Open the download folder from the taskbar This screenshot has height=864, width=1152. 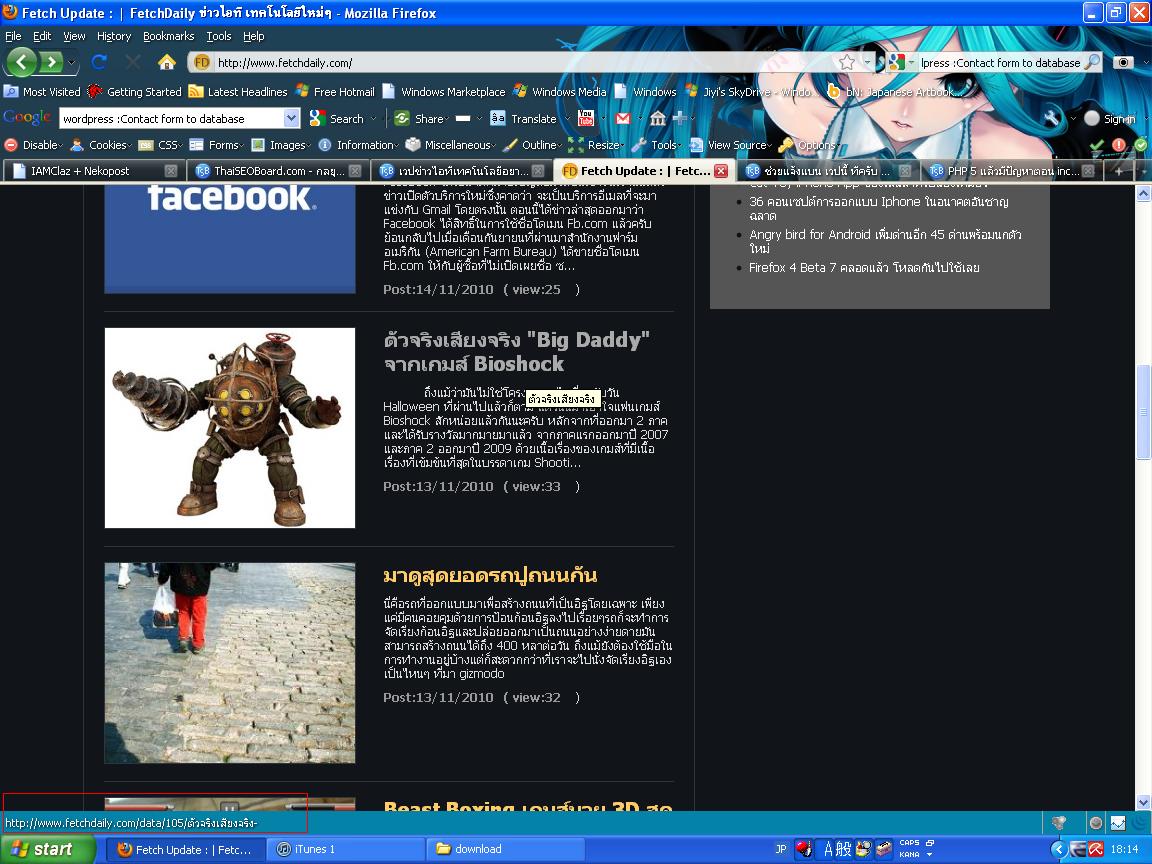(505, 849)
